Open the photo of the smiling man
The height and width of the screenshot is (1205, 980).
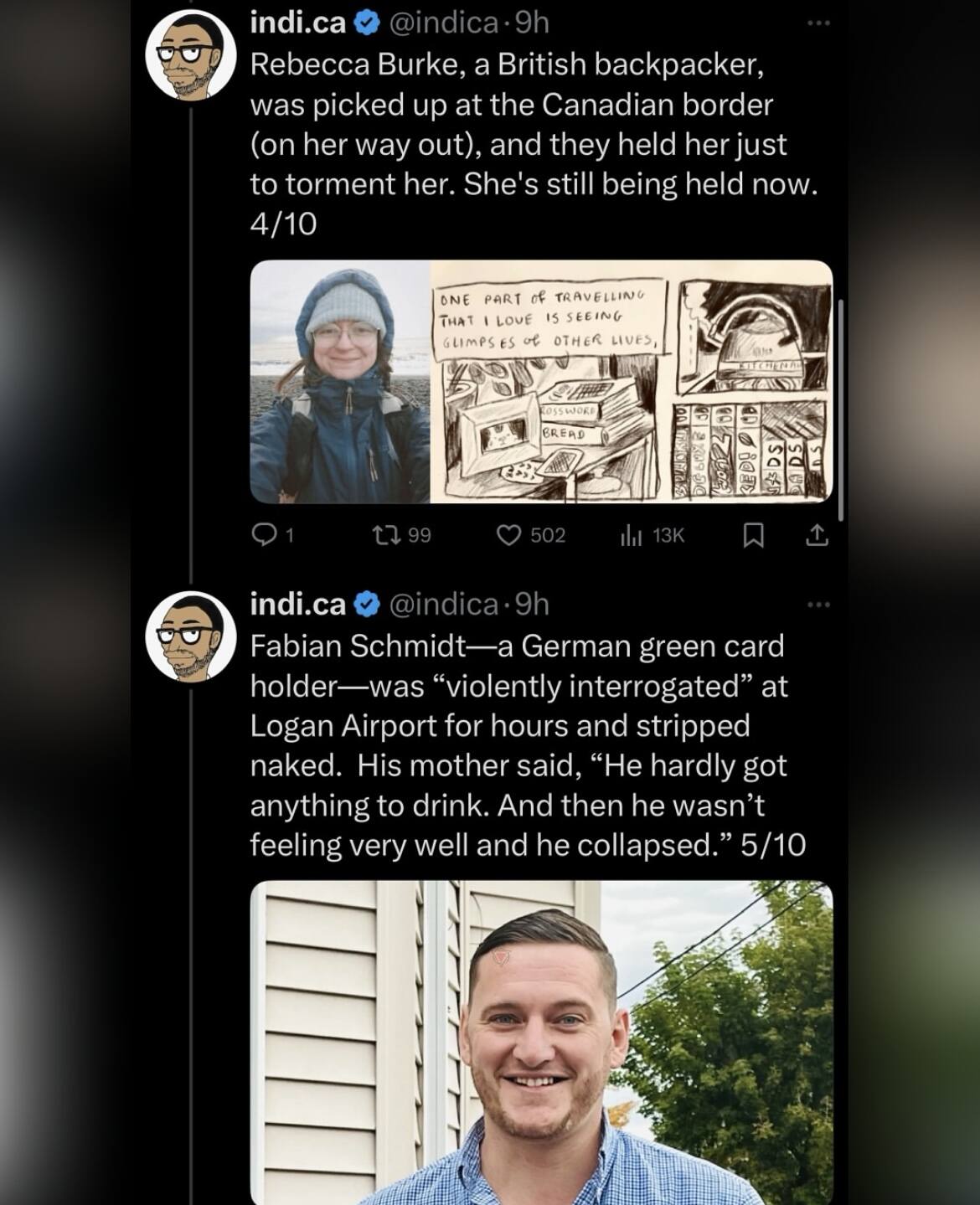pos(542,1043)
